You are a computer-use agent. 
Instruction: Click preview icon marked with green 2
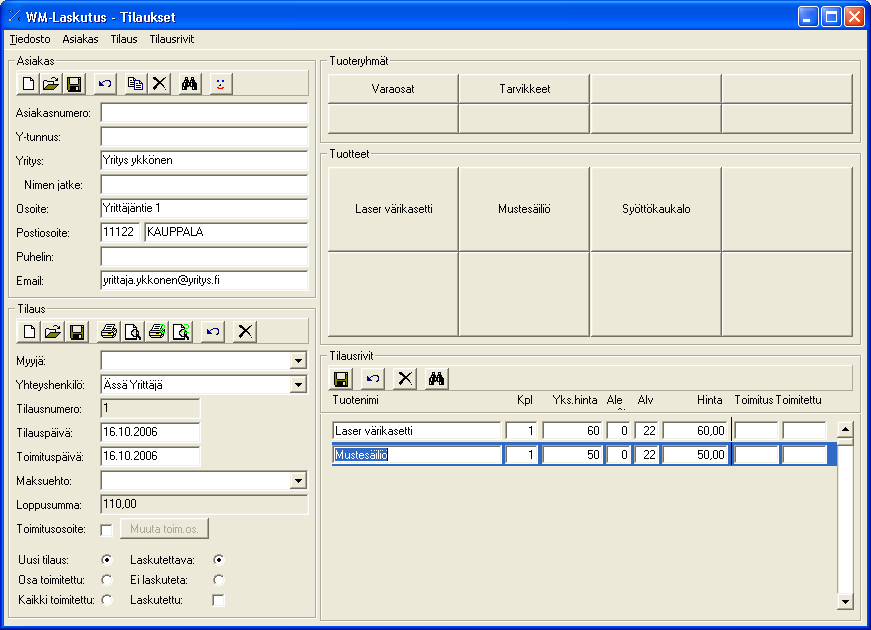181,332
